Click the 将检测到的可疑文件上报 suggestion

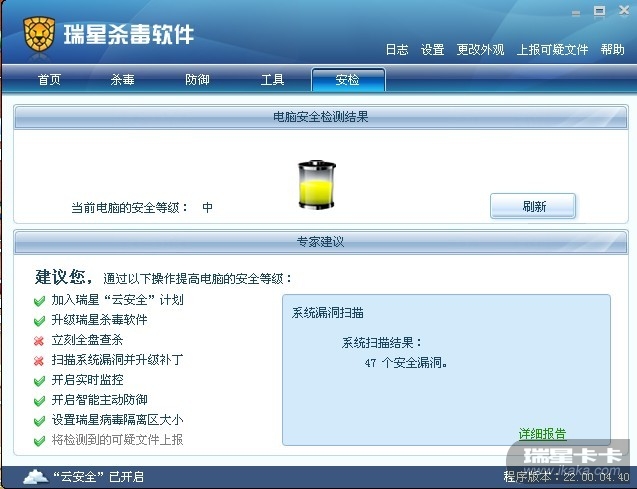[117, 440]
